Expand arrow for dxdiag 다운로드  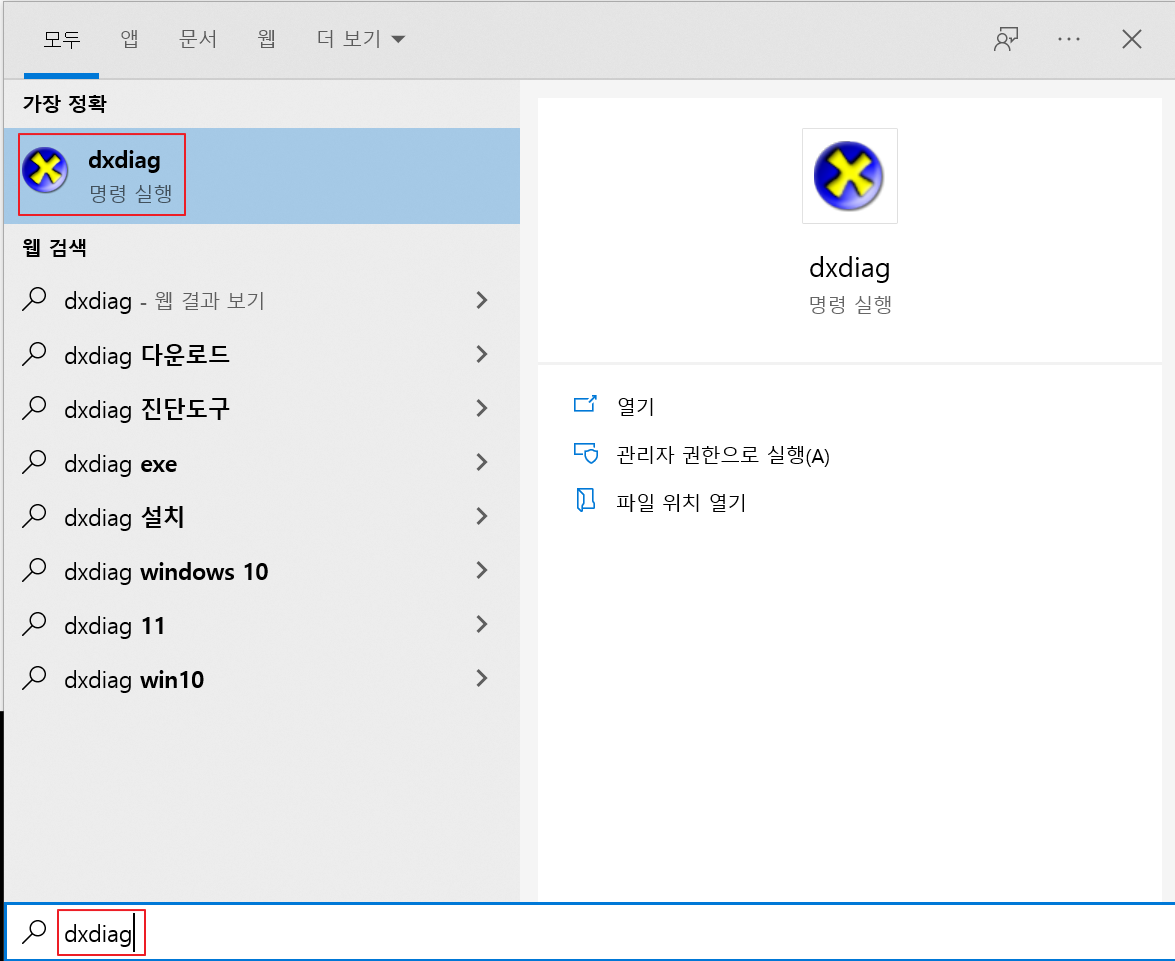point(482,355)
